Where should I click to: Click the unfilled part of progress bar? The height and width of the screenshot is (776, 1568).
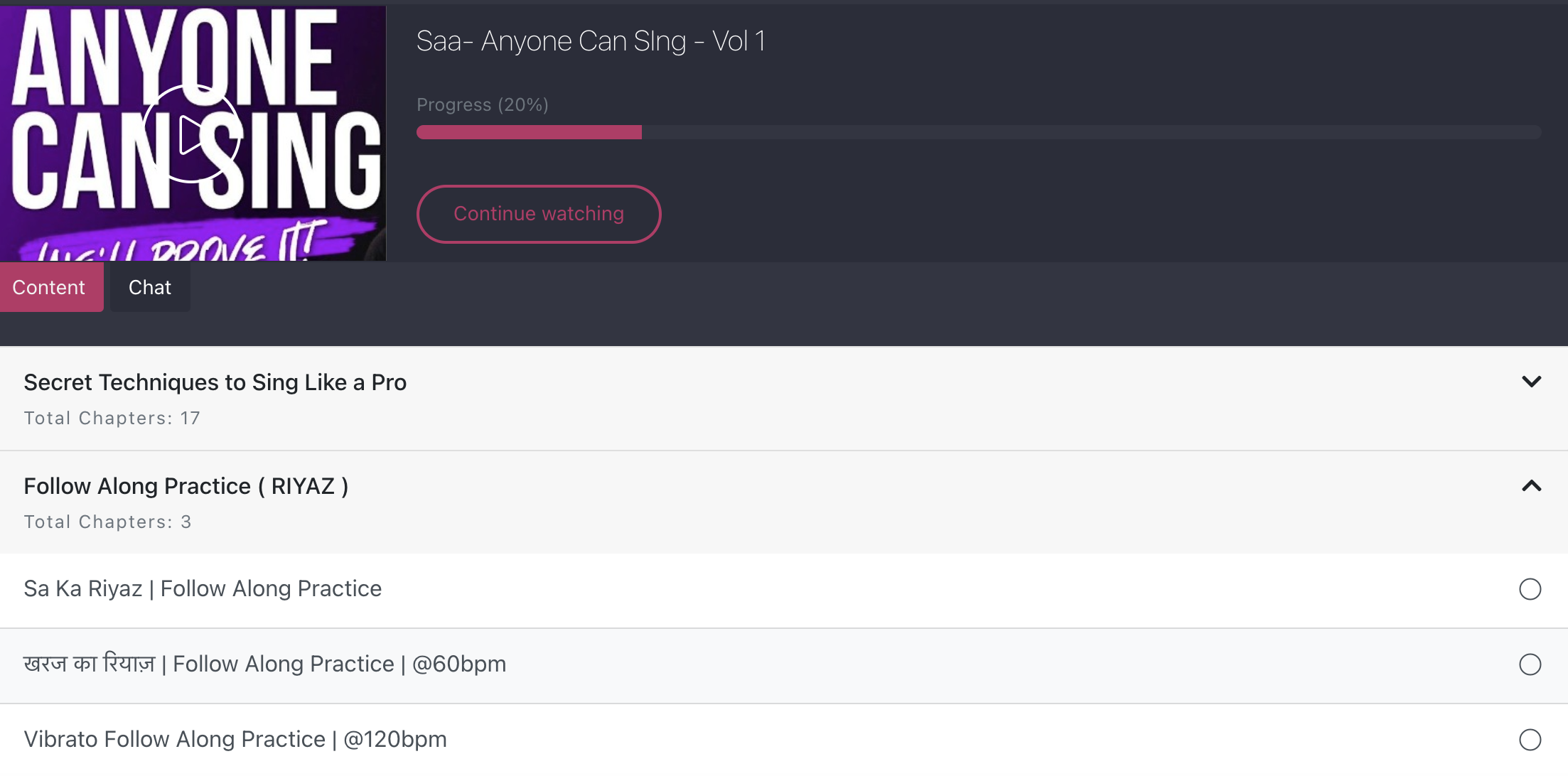1092,132
